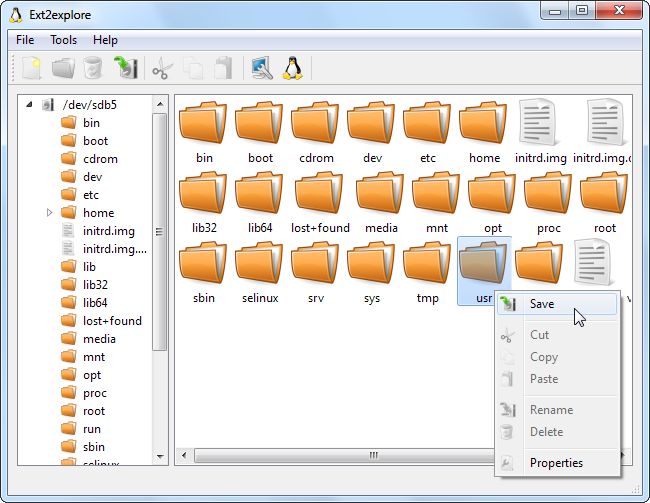Select lib in the directory tree
Screen dimensions: 650x503
[89, 267]
